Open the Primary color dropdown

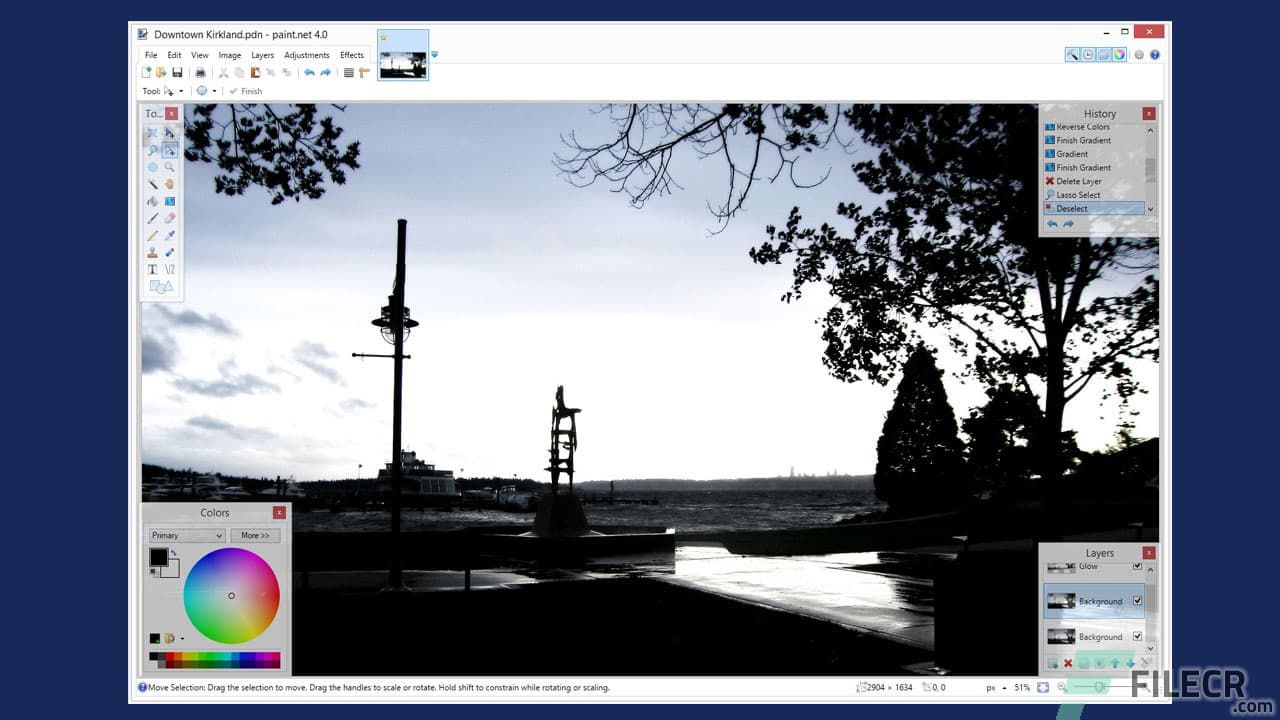point(185,535)
